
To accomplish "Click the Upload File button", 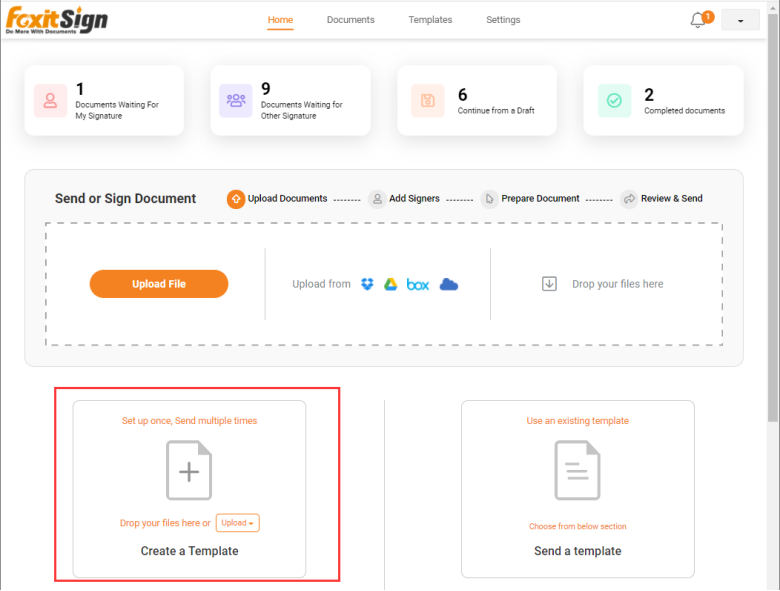I will click(159, 284).
